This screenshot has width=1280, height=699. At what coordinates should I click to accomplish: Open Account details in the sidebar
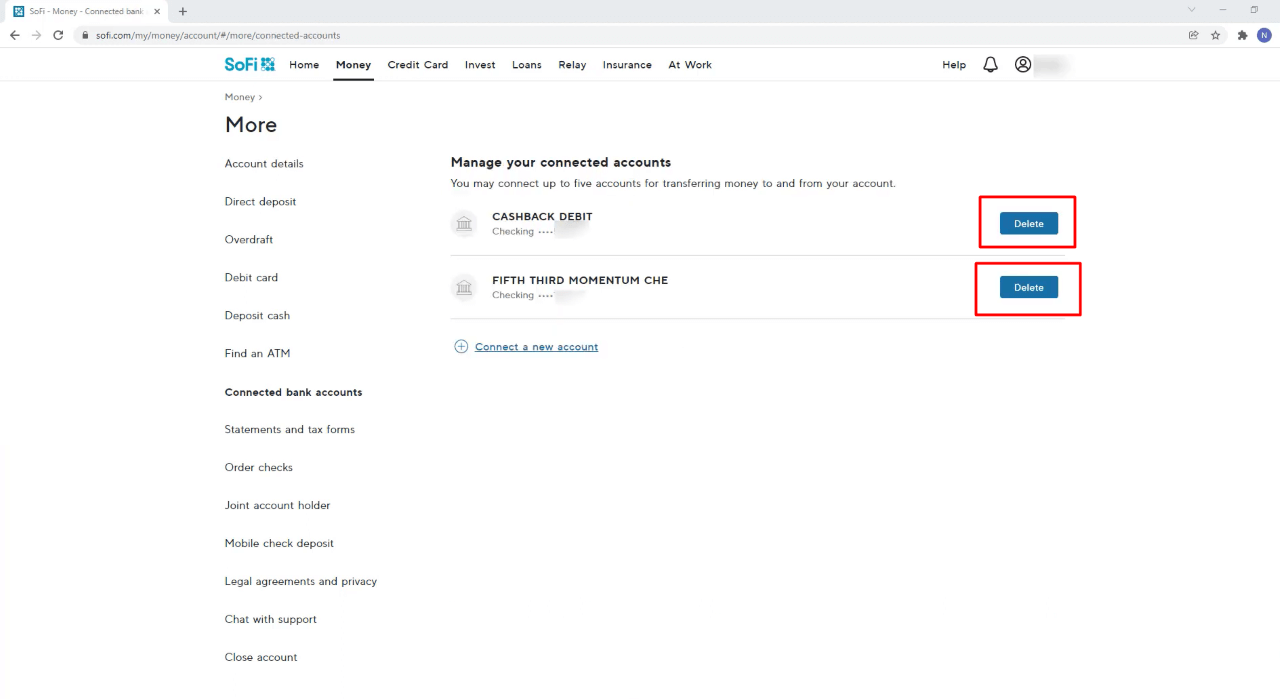click(264, 164)
